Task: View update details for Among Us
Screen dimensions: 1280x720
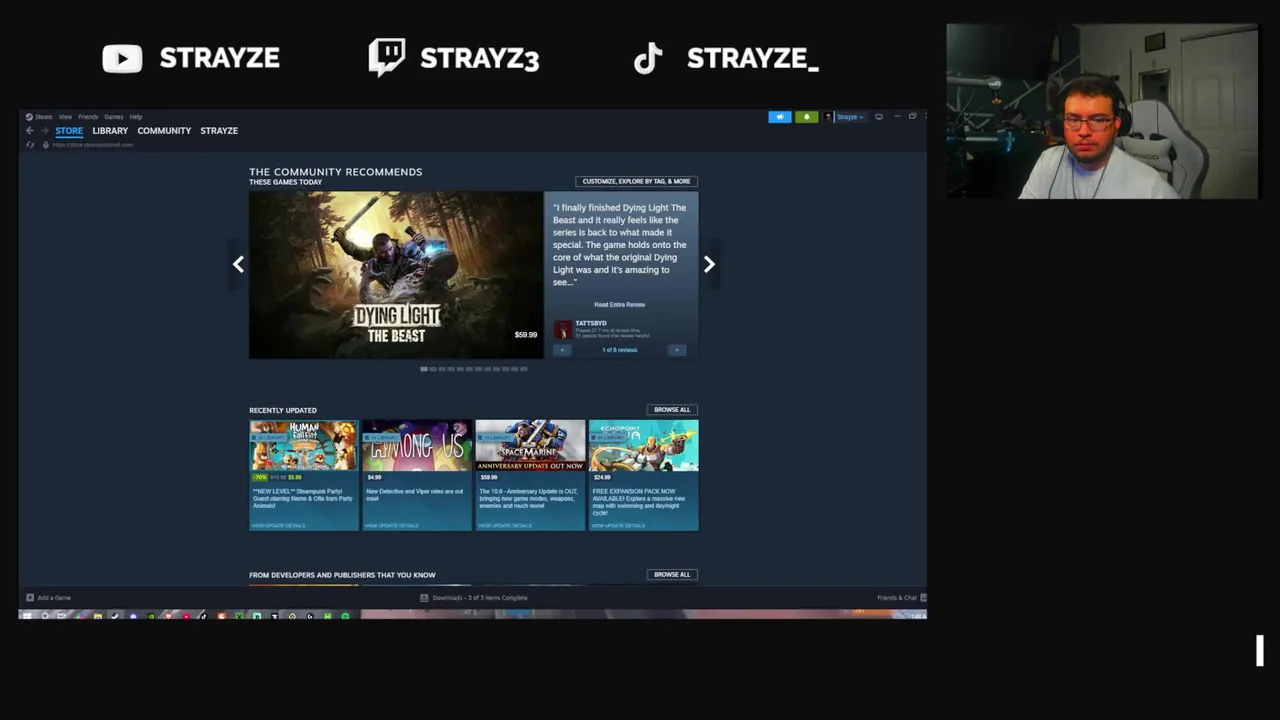Action: (x=392, y=526)
